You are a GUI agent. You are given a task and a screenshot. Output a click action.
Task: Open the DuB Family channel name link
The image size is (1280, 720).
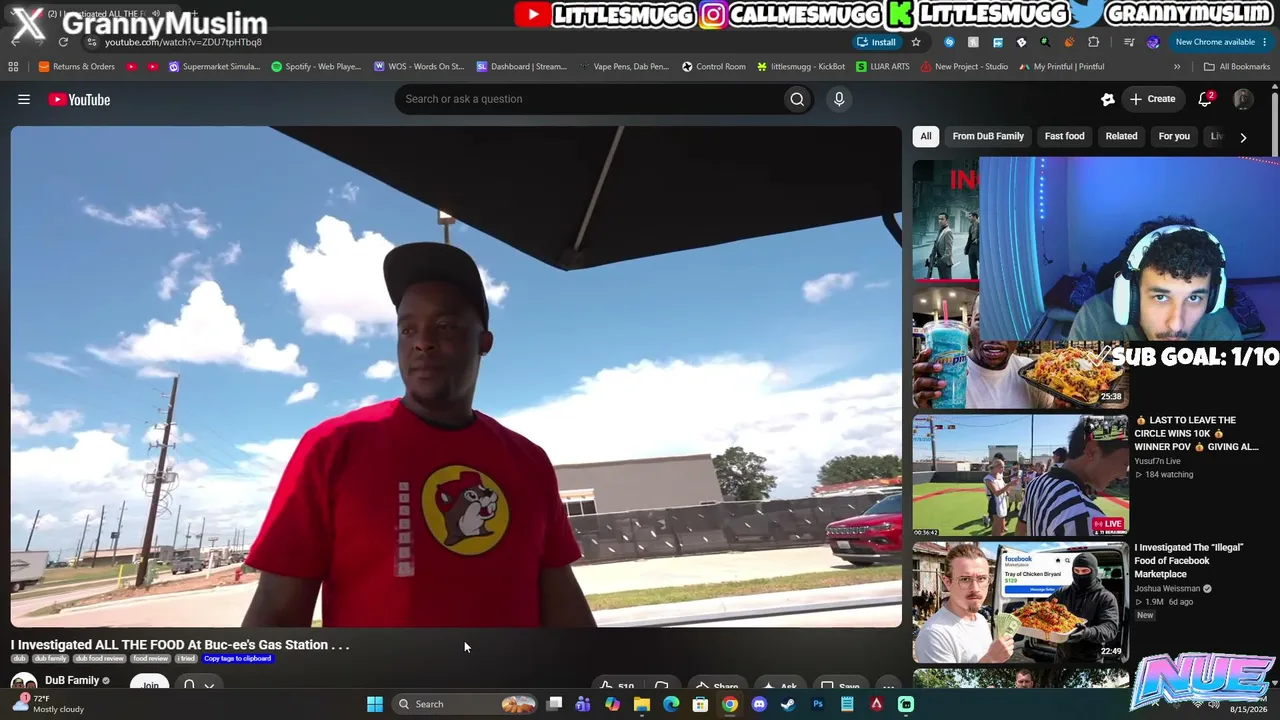(x=72, y=681)
